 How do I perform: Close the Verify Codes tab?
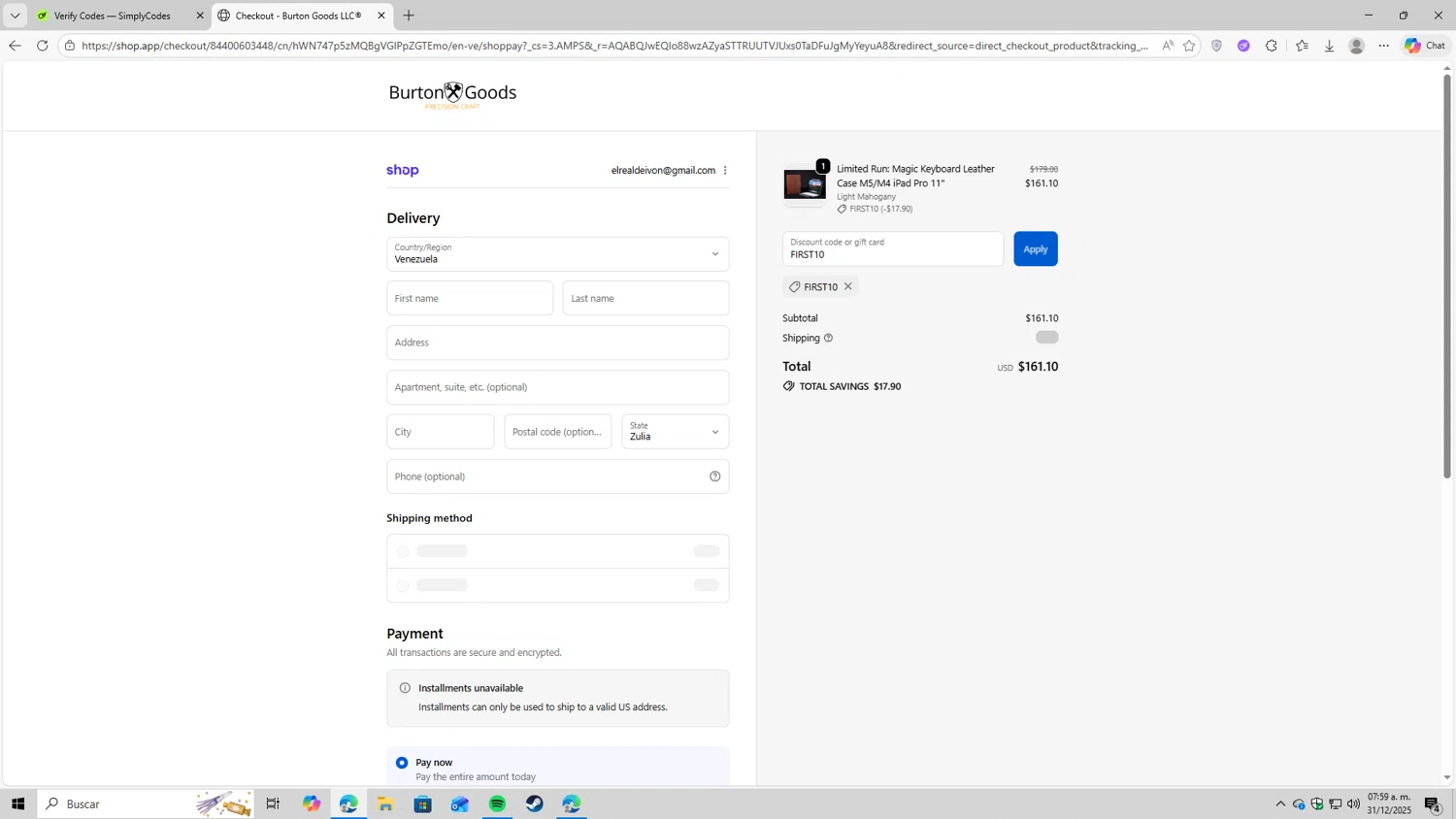(x=200, y=16)
